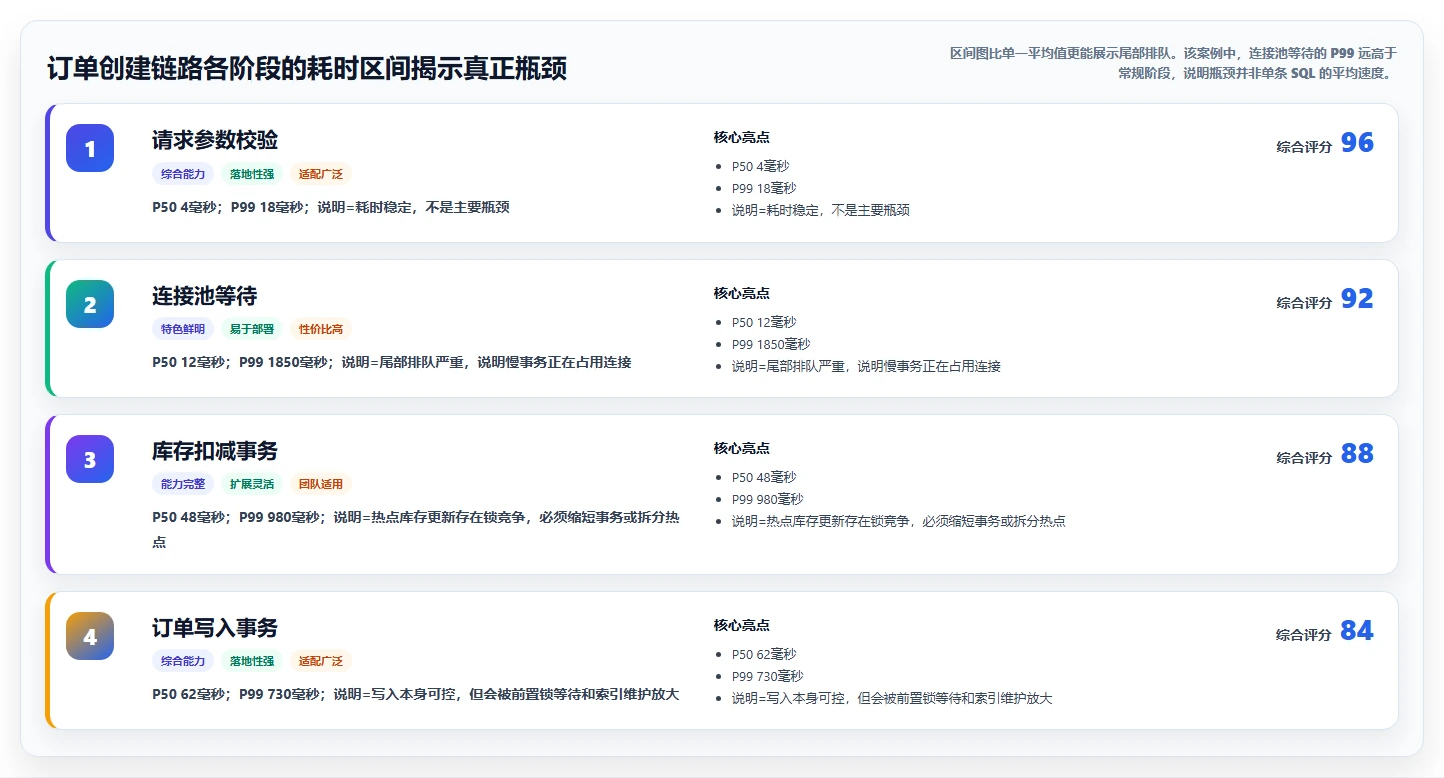Click 核心亮点 heading in 连接池等待 card
1444x778 pixels.
tap(742, 293)
